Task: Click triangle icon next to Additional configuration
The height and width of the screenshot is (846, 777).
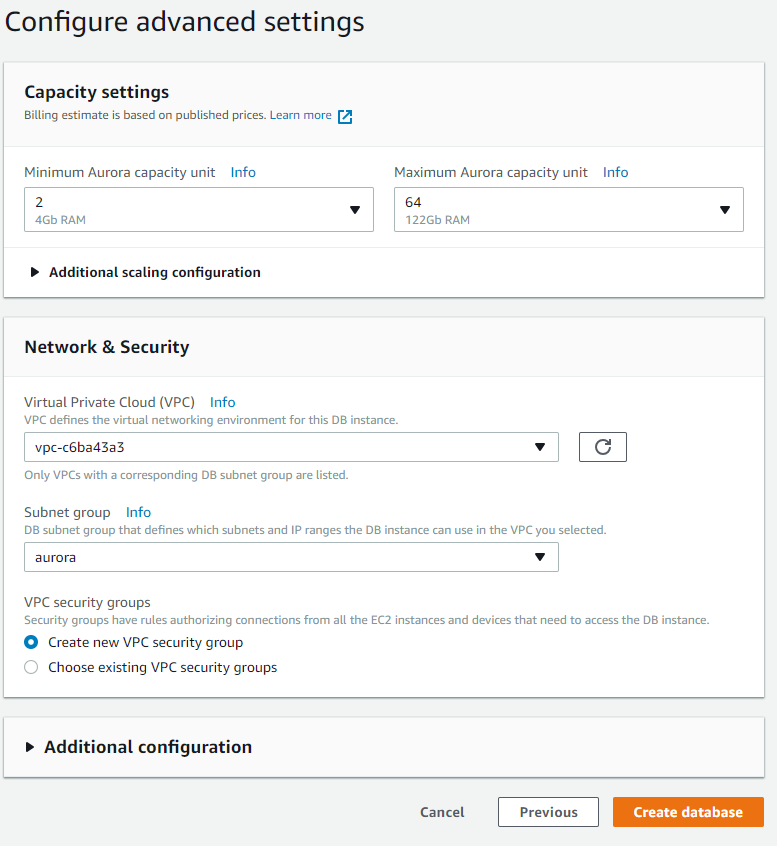Action: (30, 747)
